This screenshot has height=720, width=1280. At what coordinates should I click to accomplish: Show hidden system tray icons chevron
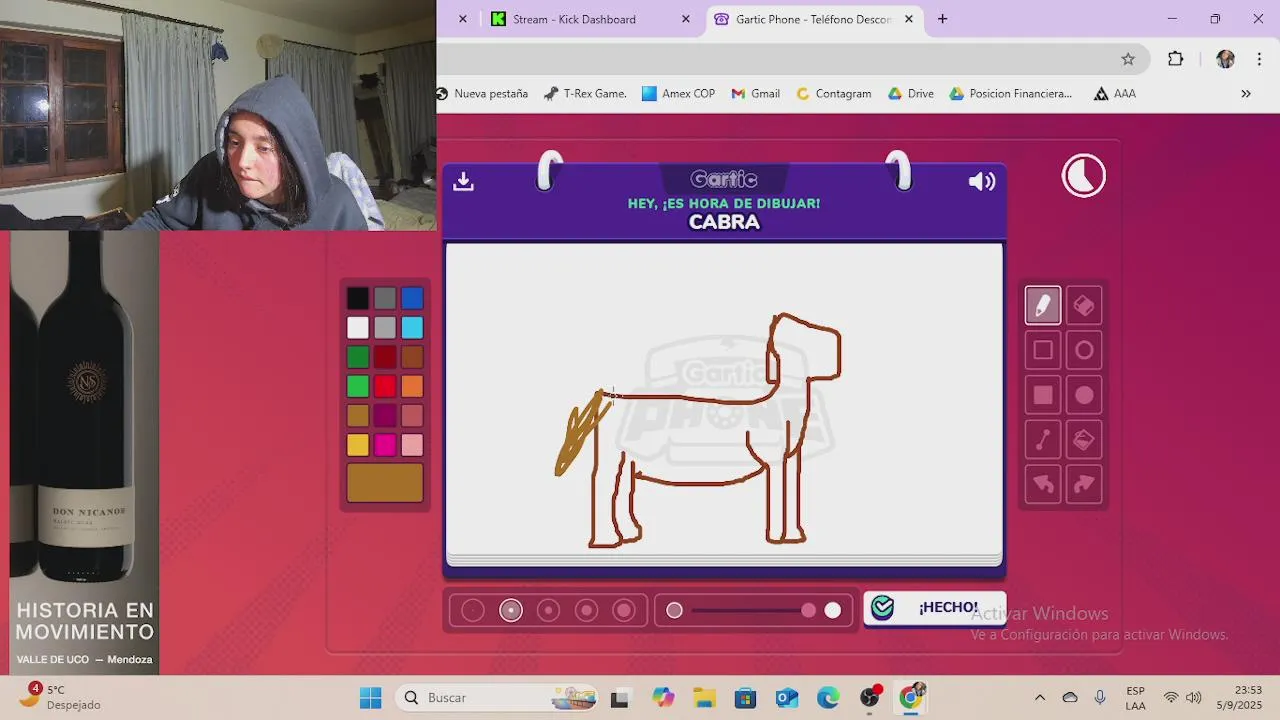click(x=1040, y=697)
